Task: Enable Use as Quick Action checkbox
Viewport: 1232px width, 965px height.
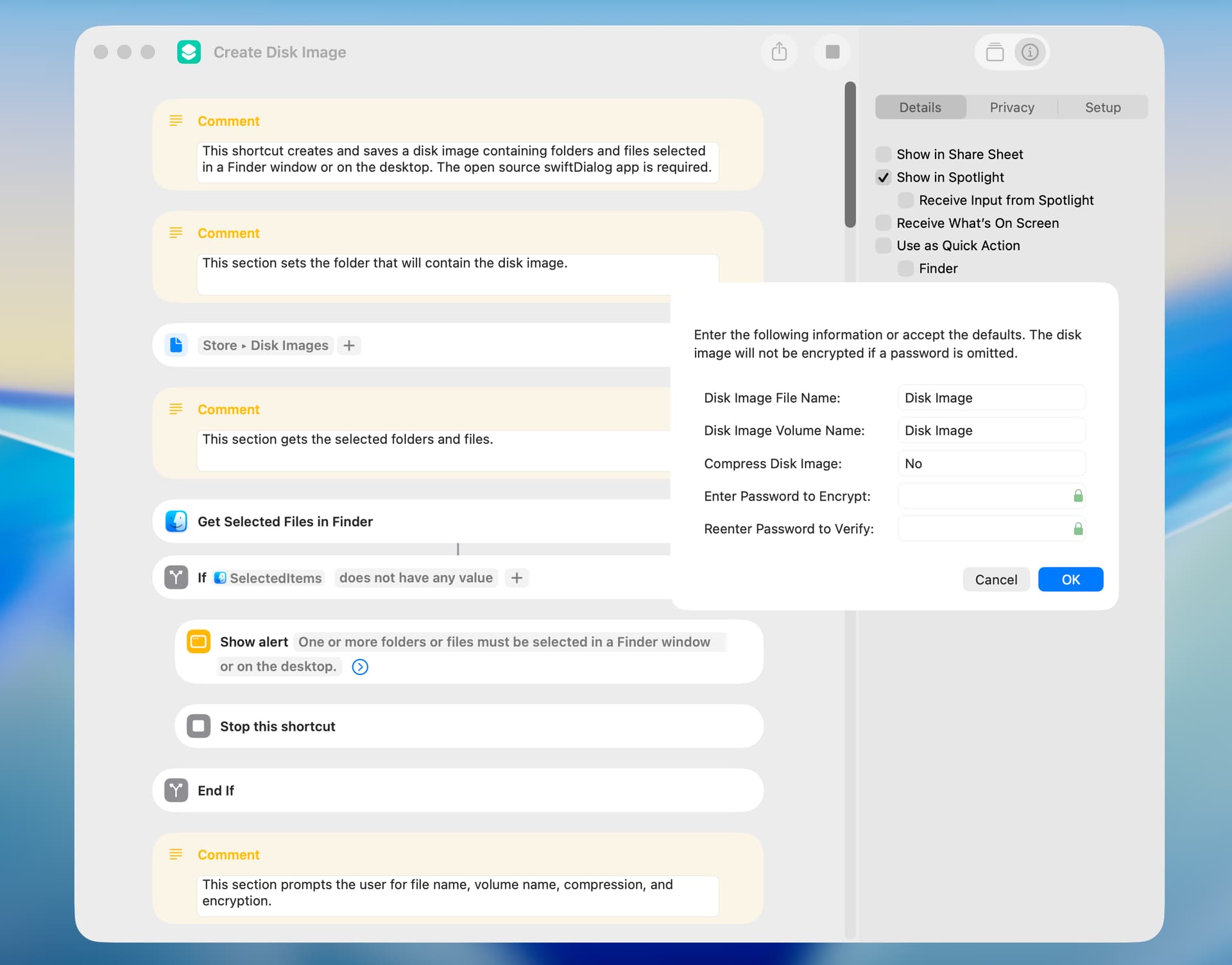Action: point(884,246)
